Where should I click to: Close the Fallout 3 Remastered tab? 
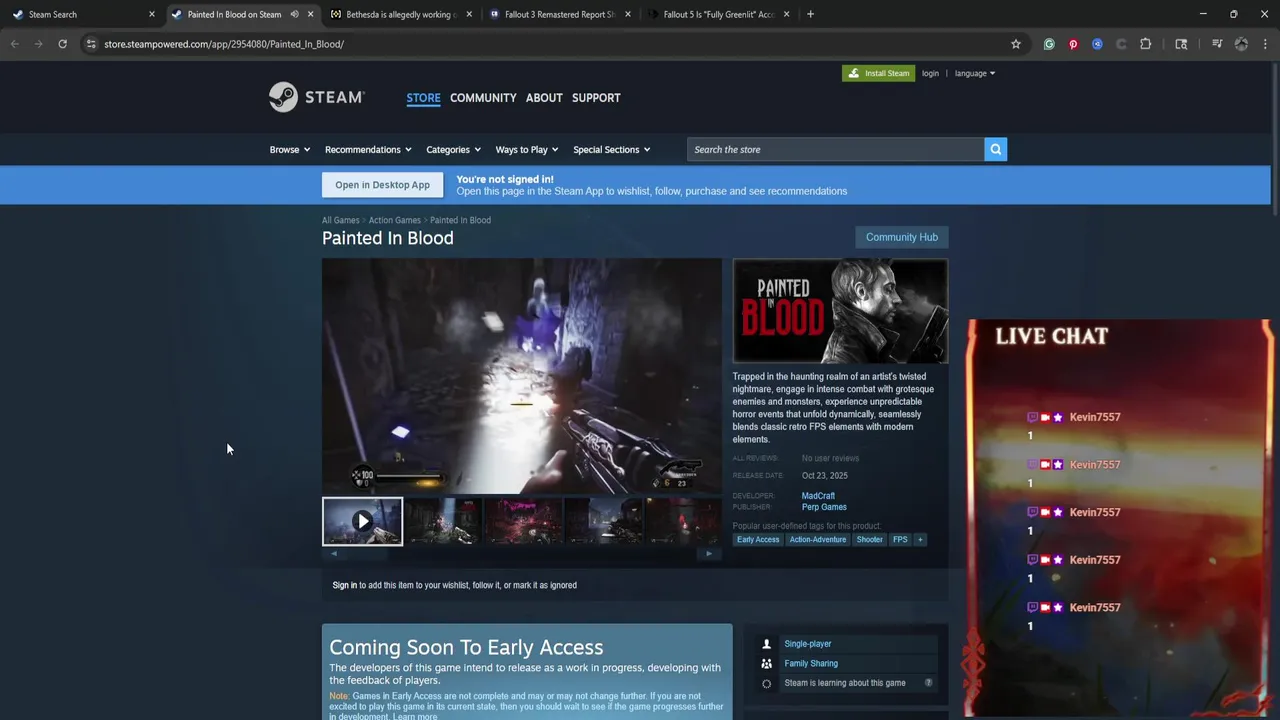tap(628, 14)
